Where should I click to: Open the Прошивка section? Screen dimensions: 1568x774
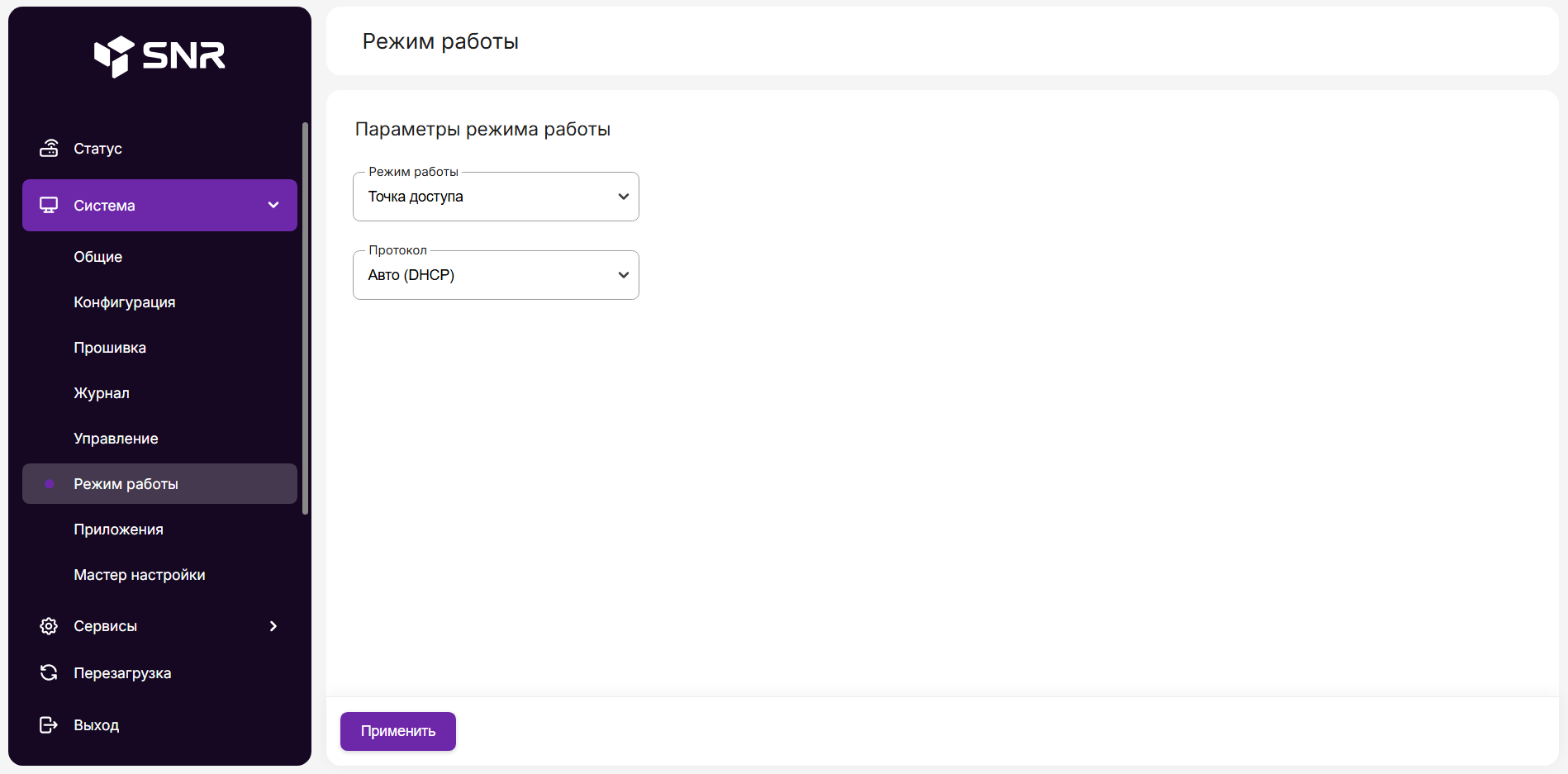[x=110, y=348]
